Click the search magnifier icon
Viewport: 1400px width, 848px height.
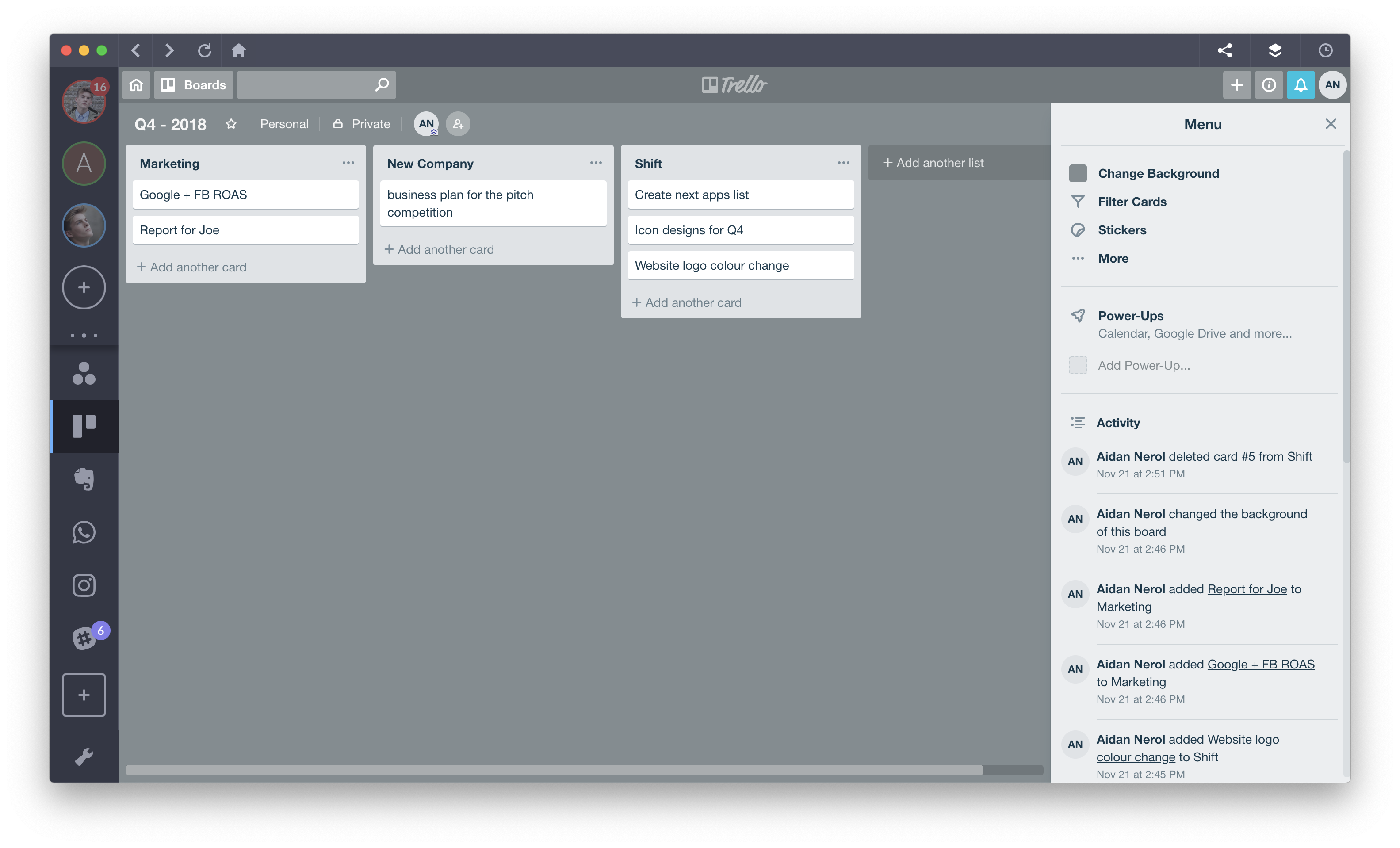pos(382,84)
